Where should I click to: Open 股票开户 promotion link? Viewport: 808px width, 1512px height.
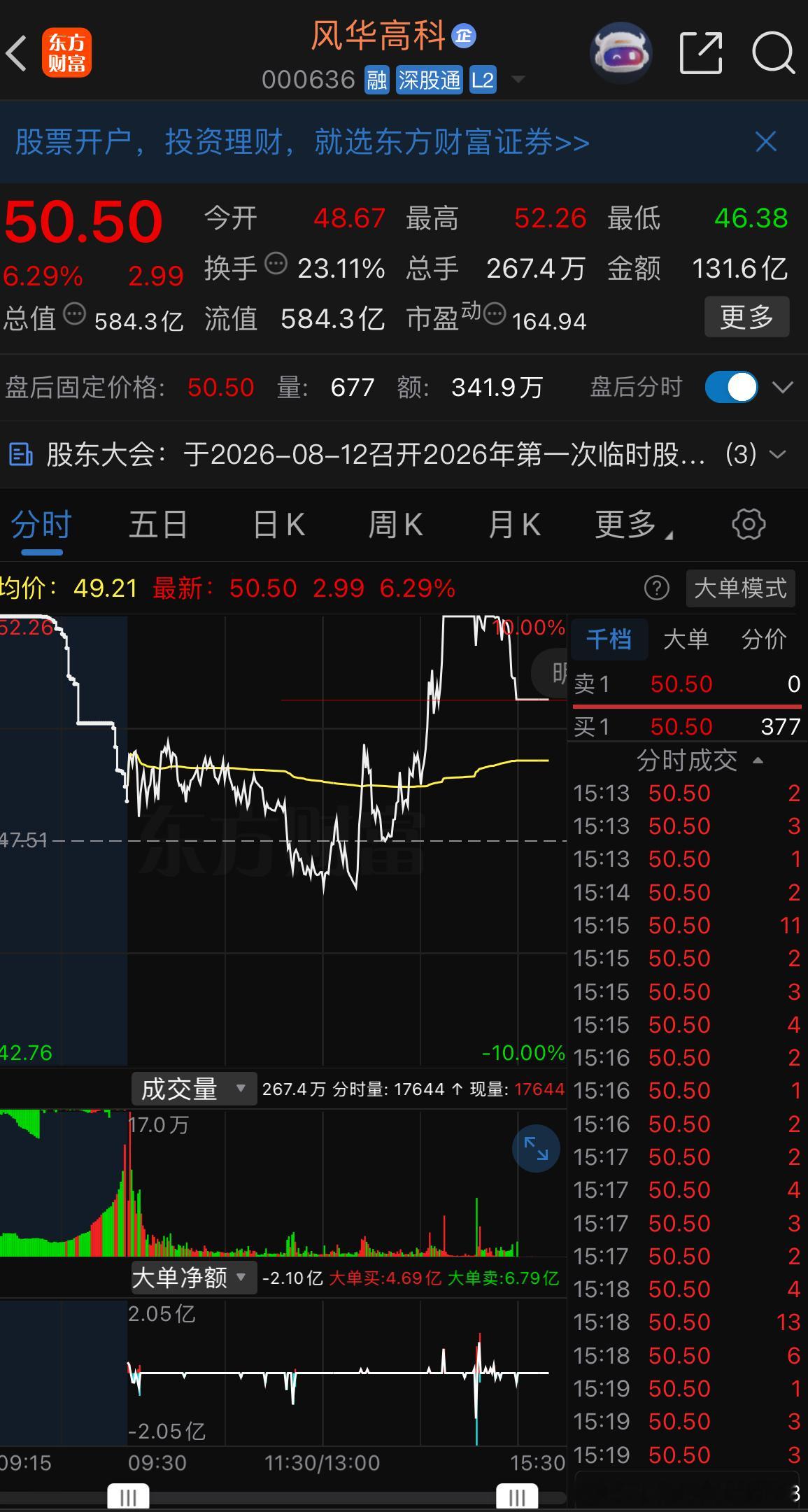click(x=302, y=142)
